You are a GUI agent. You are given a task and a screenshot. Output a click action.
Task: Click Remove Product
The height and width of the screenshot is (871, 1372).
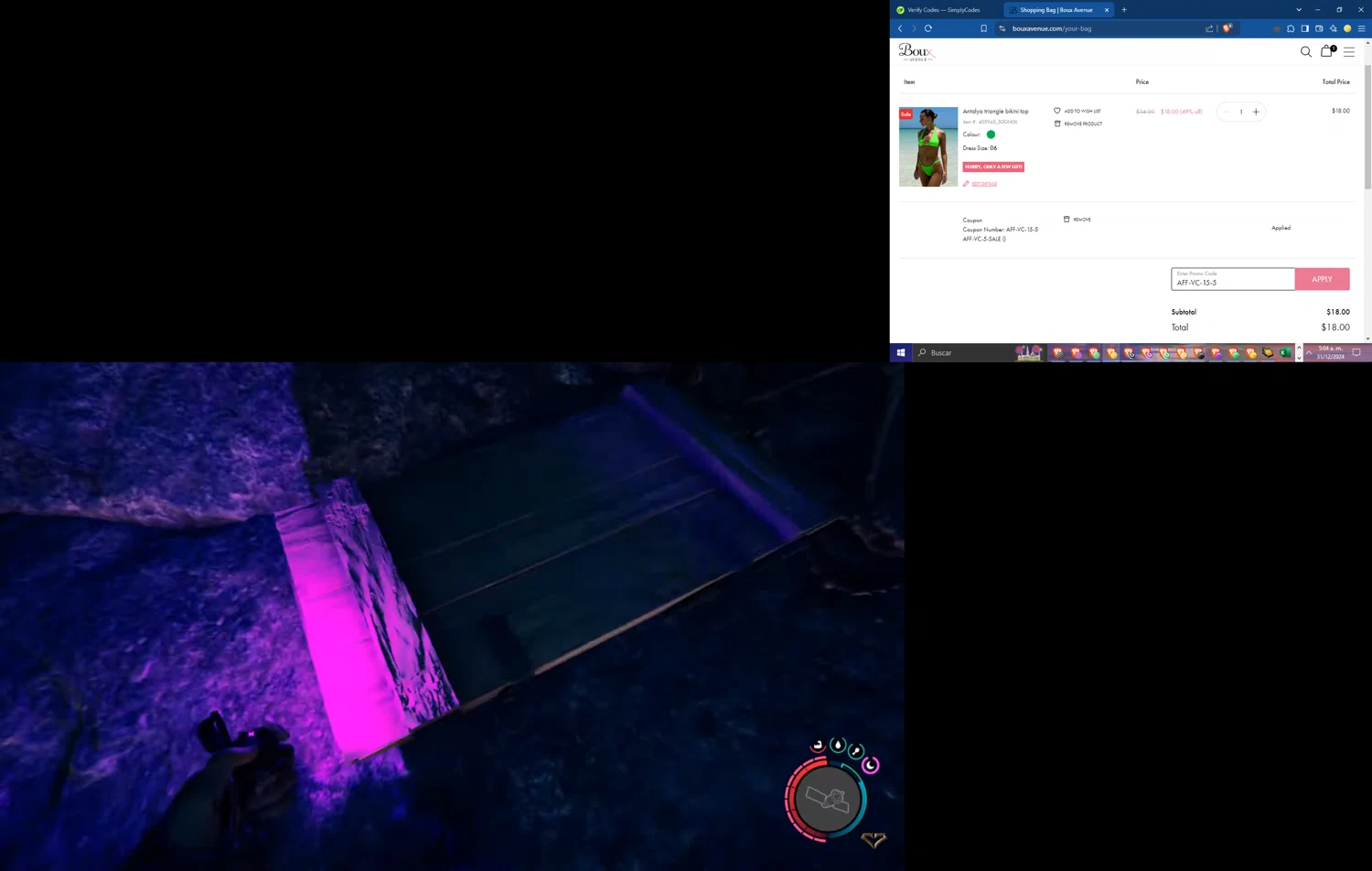tap(1083, 124)
